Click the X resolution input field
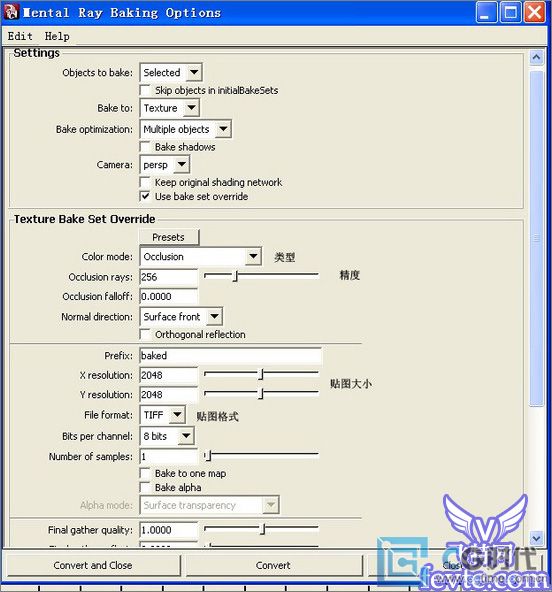The width and height of the screenshot is (552, 592). pyautogui.click(x=169, y=375)
